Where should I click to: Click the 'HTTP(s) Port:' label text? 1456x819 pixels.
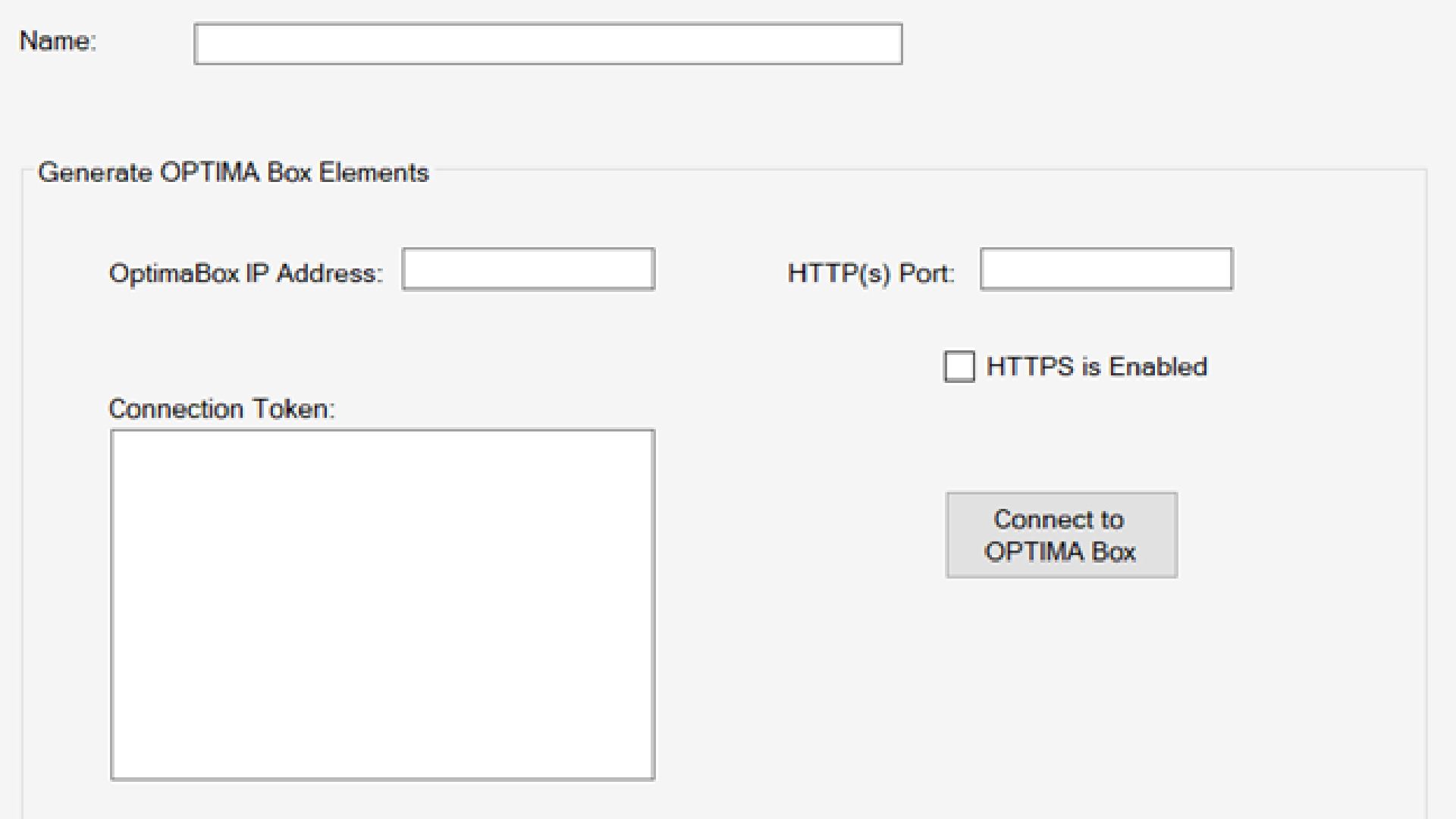871,273
